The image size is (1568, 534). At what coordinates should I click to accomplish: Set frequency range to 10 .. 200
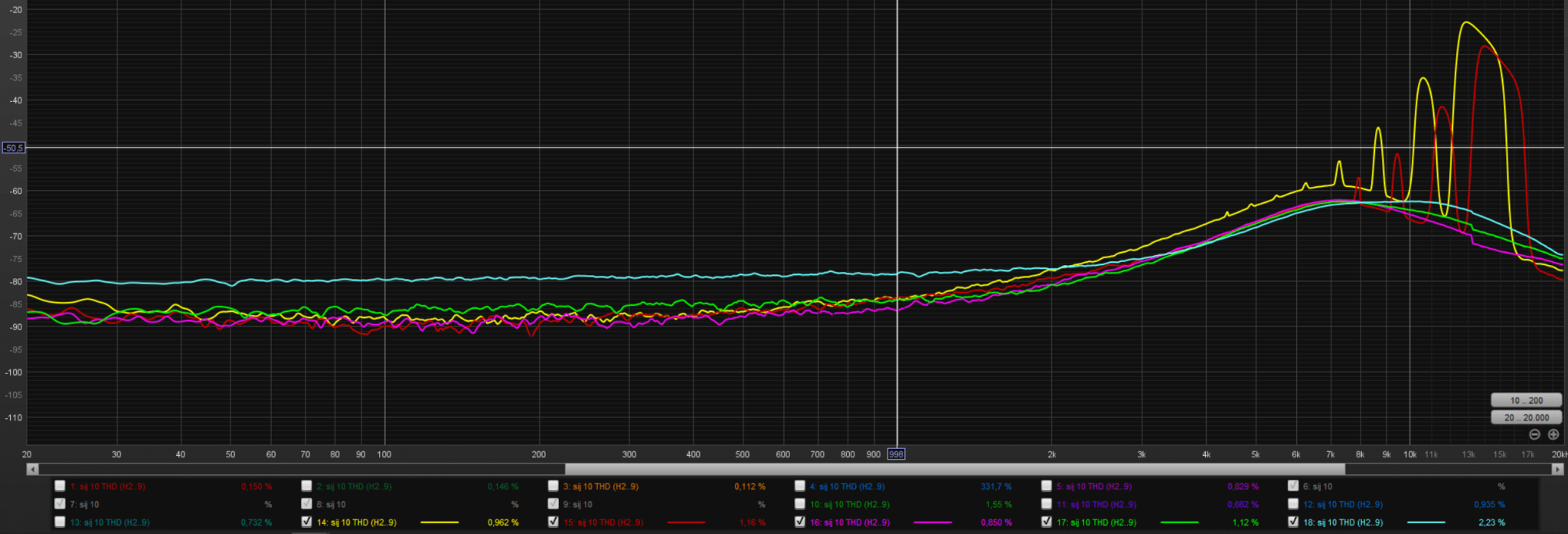coord(1526,400)
